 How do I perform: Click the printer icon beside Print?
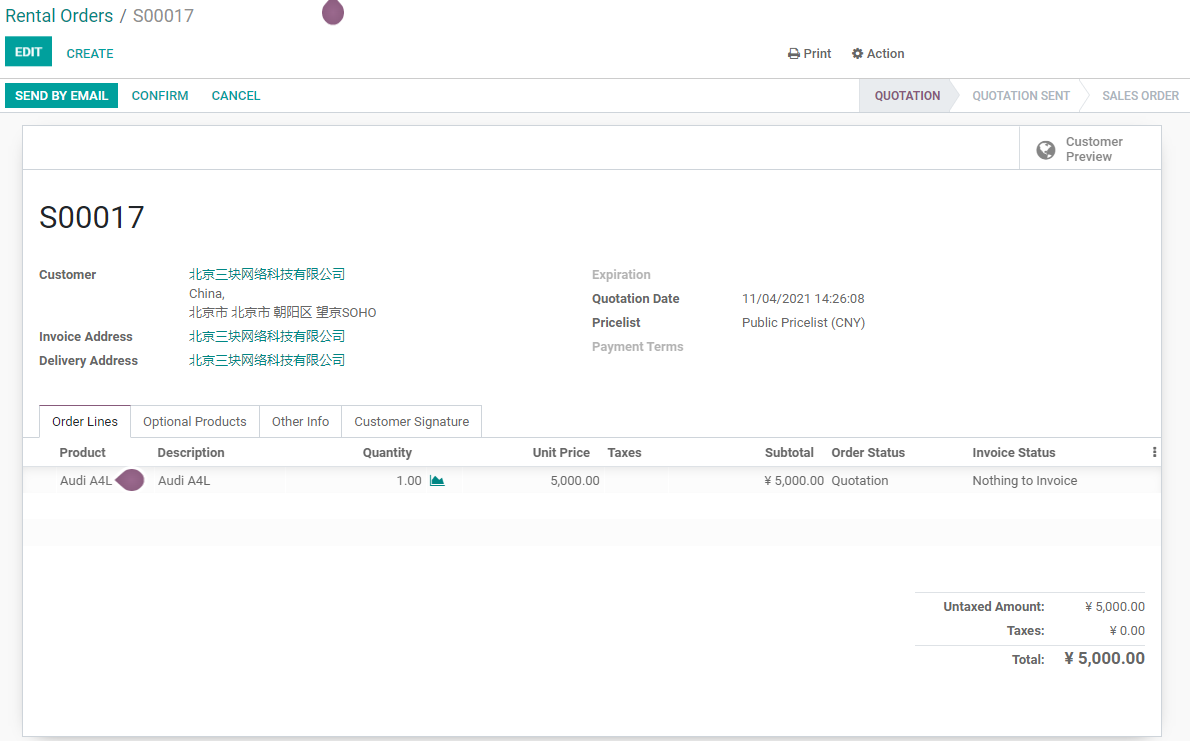coord(794,54)
